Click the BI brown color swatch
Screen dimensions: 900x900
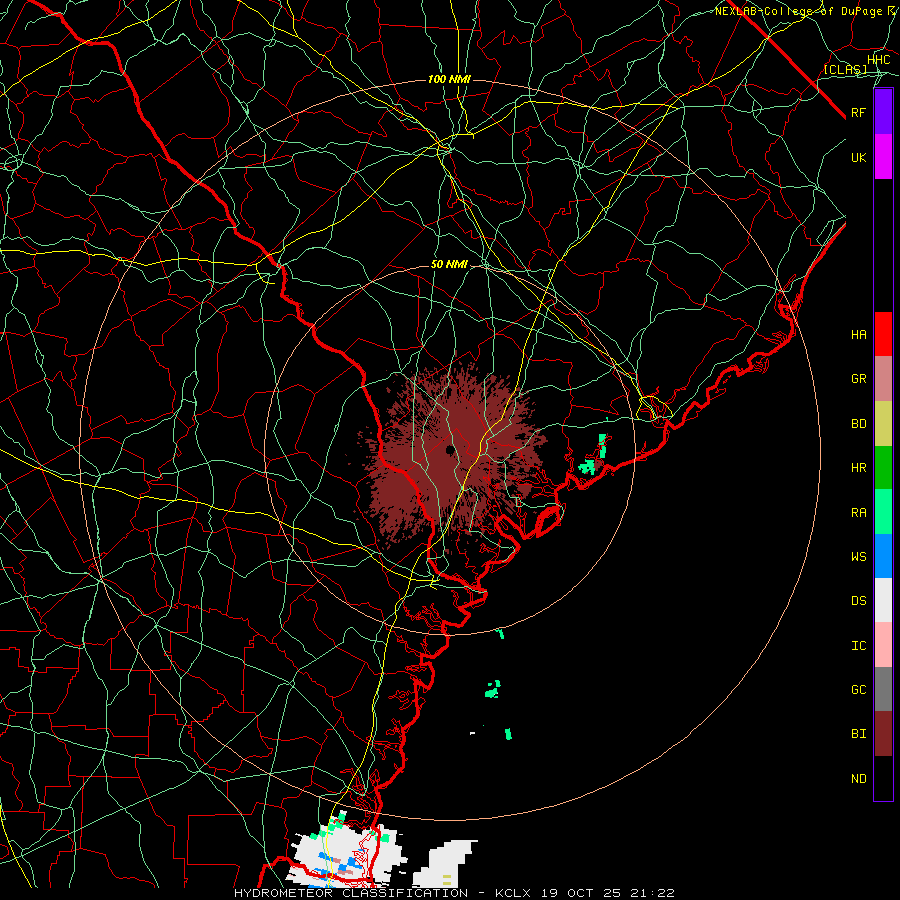pyautogui.click(x=883, y=734)
